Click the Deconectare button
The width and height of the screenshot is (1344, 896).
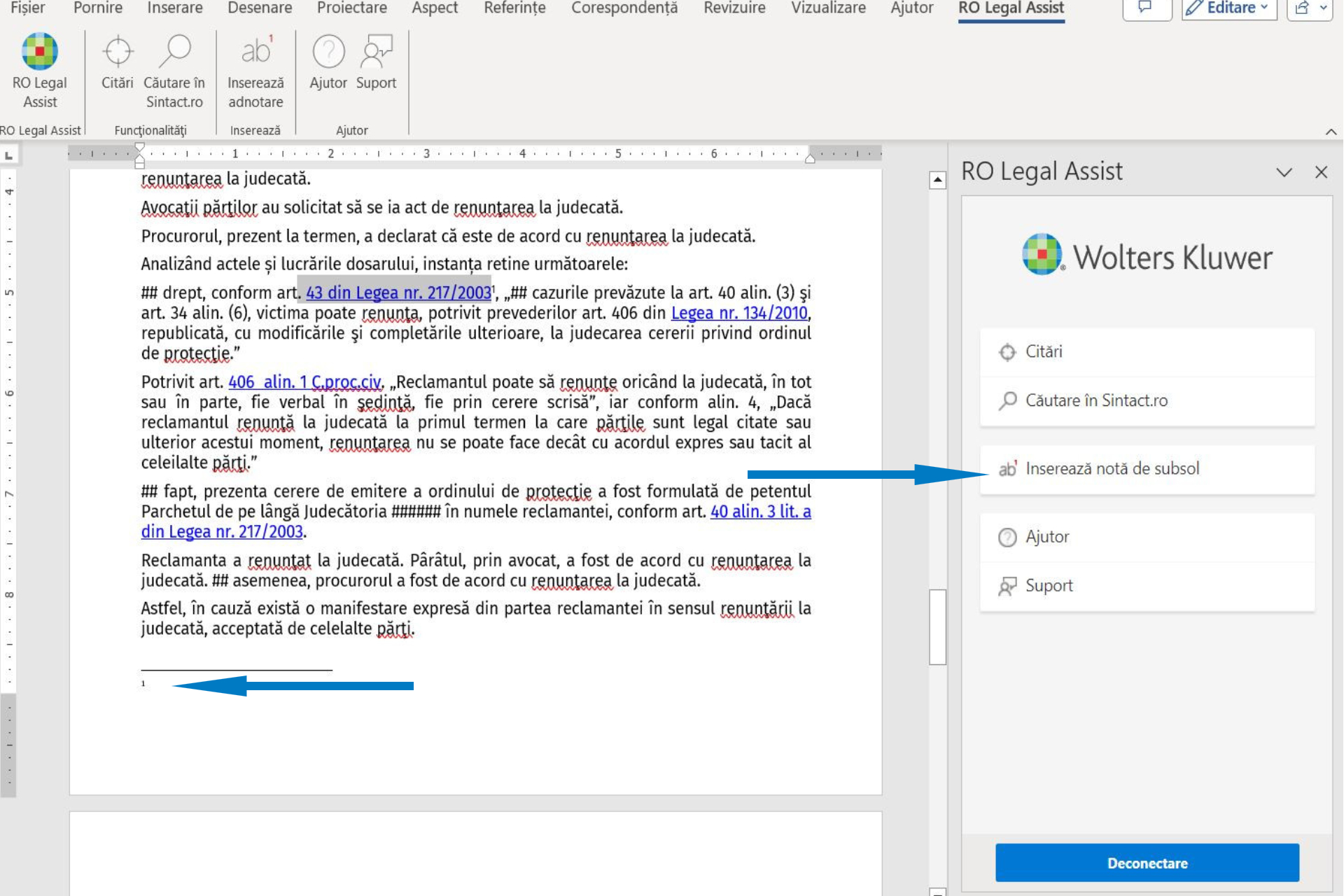1147,863
